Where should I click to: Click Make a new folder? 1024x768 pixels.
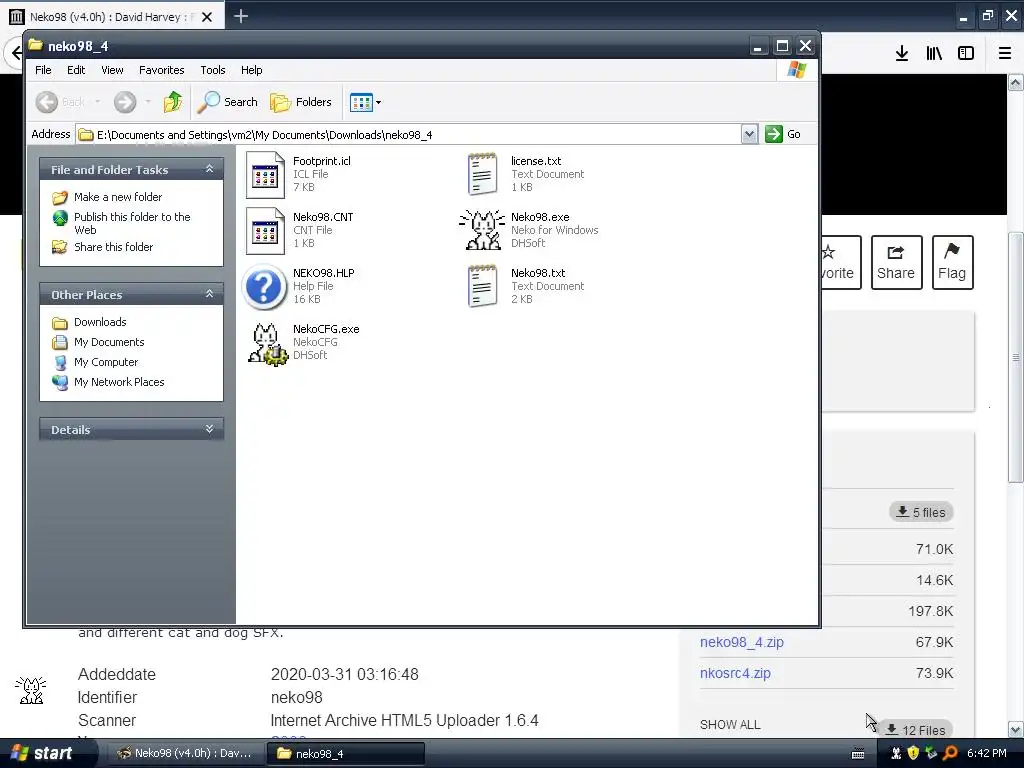(118, 197)
